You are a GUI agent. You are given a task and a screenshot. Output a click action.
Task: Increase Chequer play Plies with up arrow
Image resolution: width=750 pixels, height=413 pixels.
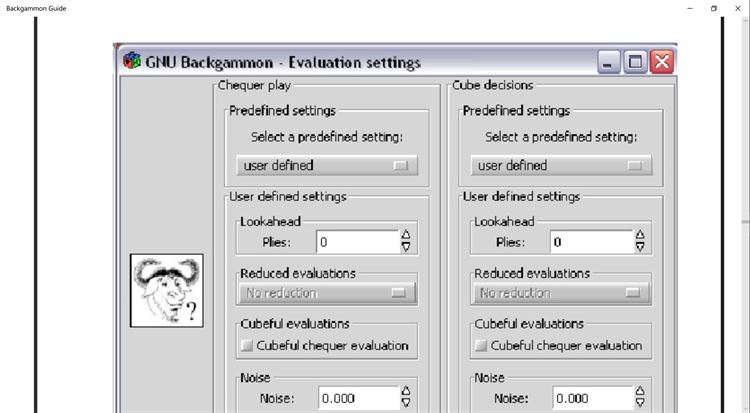[406, 235]
